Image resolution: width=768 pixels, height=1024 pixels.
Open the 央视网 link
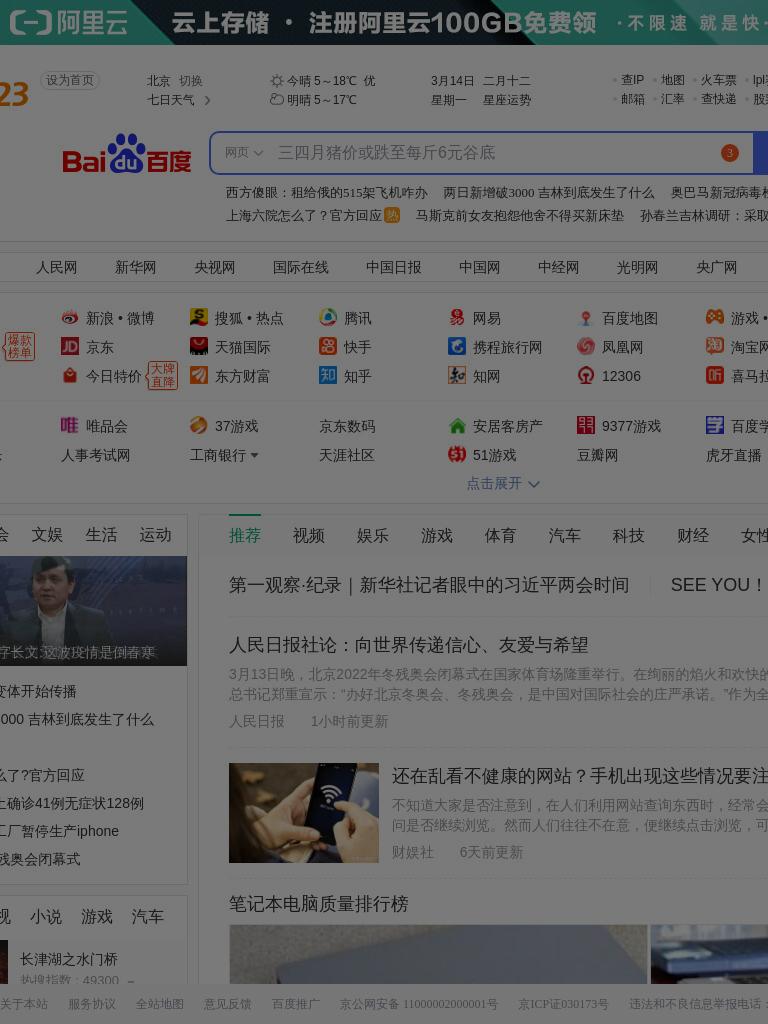click(214, 267)
